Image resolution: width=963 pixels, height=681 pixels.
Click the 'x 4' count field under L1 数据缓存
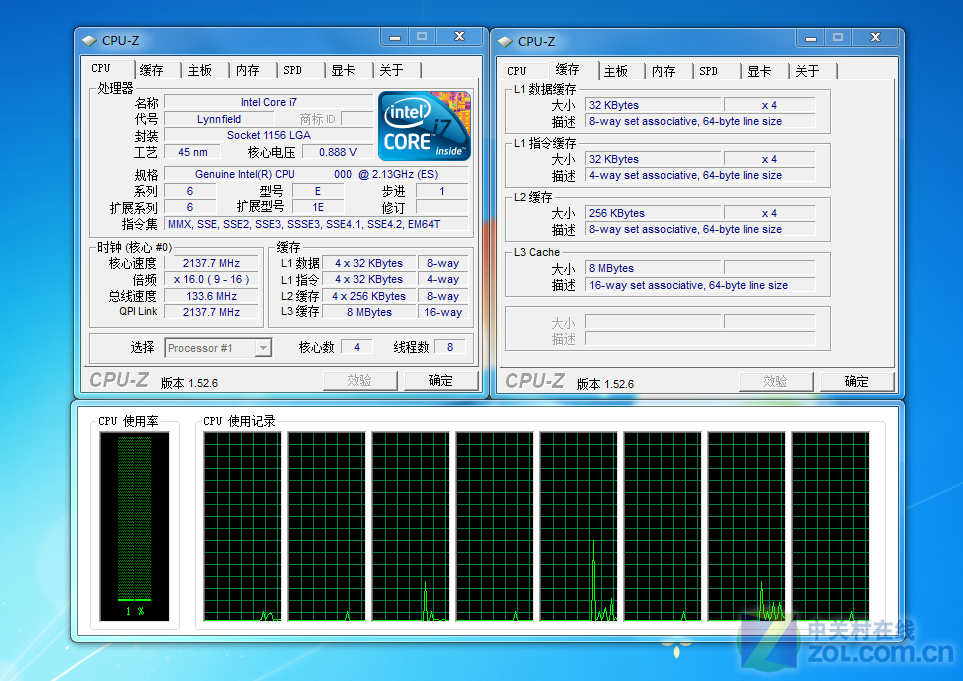(770, 105)
